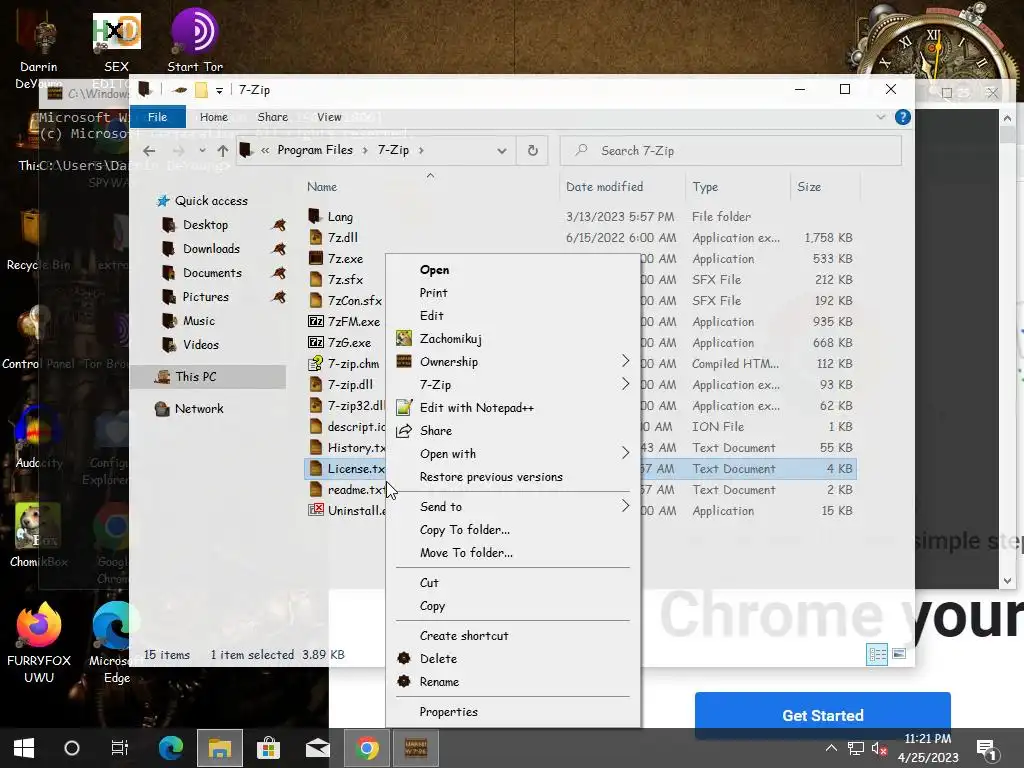Switch to Large icons view icon
1024x768 pixels.
tap(899, 654)
